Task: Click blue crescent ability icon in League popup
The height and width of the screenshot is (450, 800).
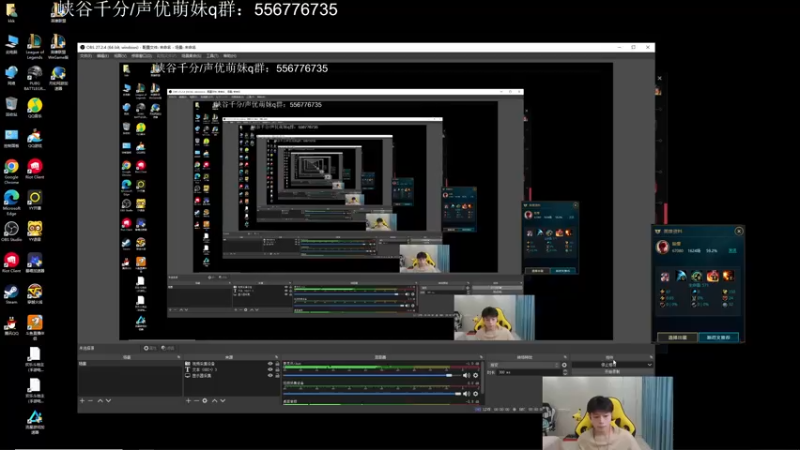Action: [681, 277]
